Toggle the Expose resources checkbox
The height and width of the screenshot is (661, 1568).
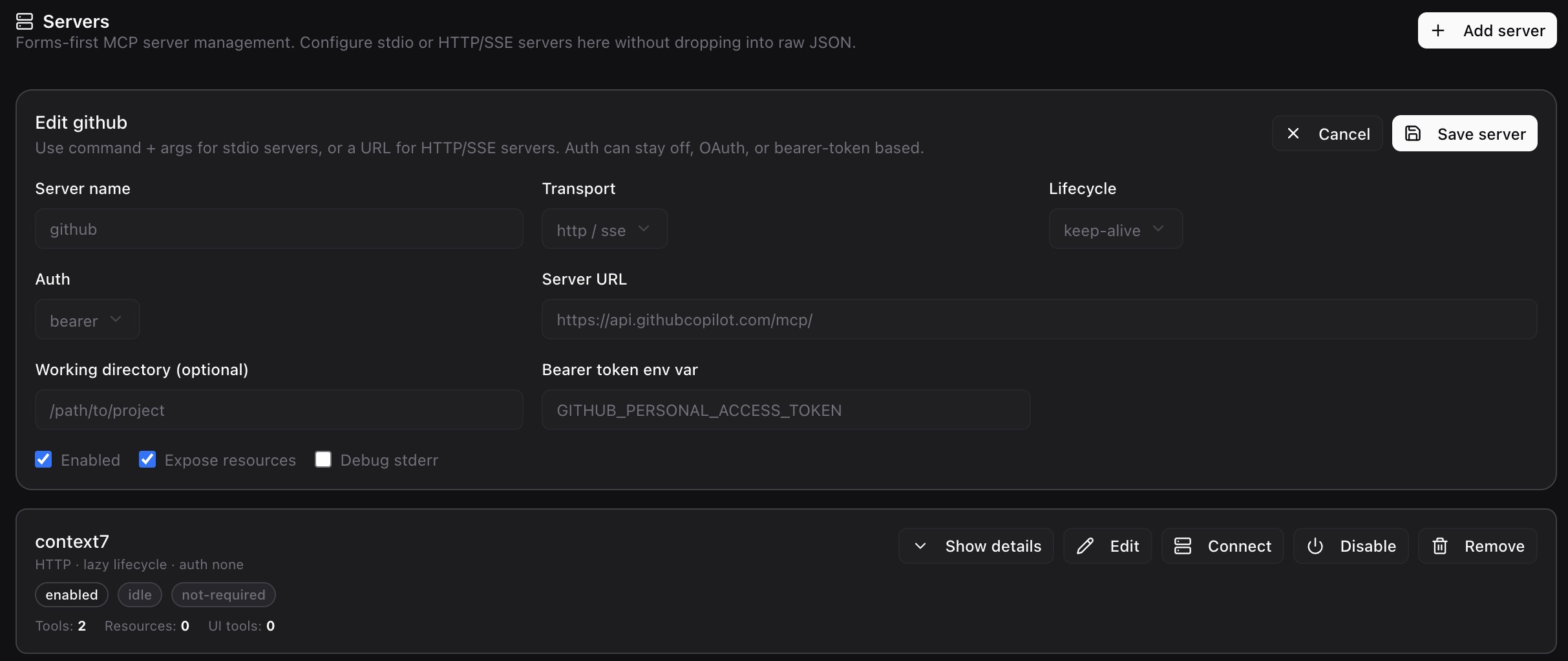[x=147, y=459]
